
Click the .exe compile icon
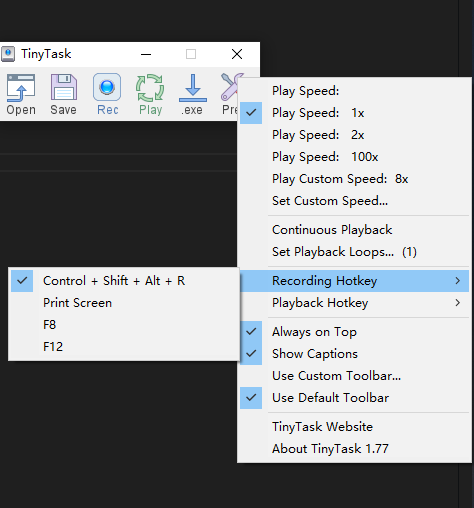click(193, 94)
